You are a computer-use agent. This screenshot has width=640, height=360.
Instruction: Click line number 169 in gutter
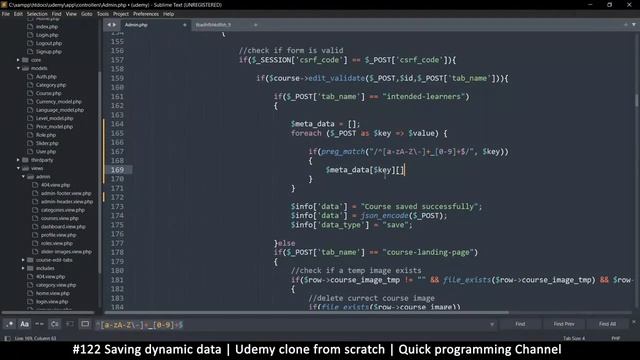click(117, 170)
